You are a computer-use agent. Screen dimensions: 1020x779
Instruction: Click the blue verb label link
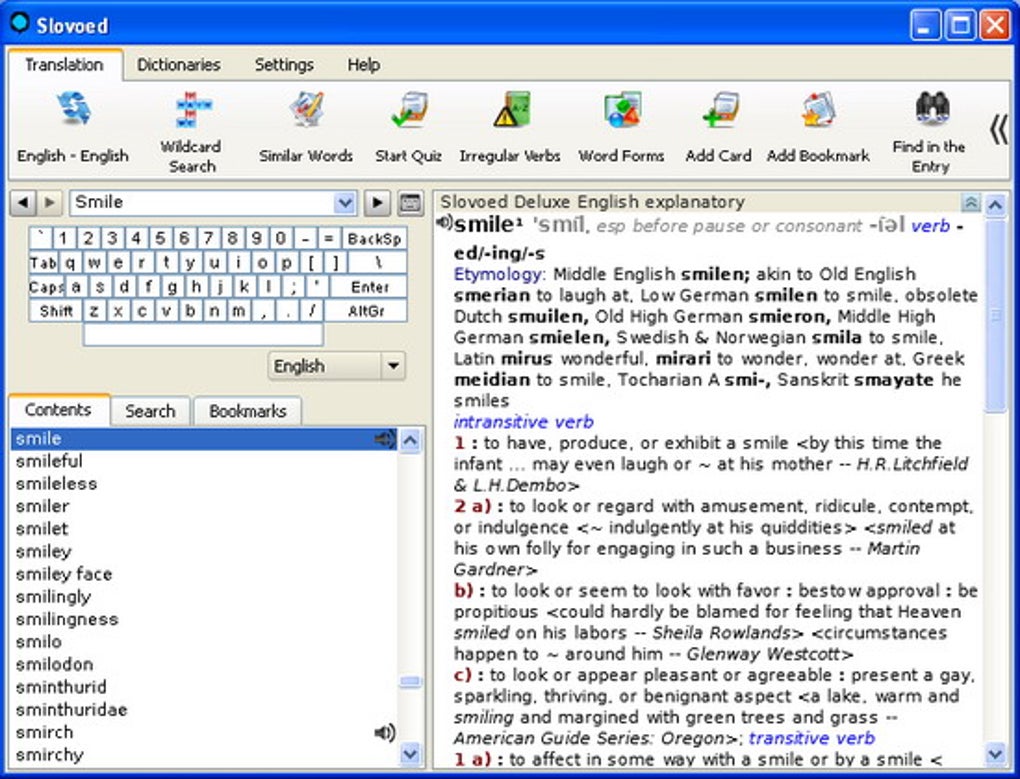[930, 226]
